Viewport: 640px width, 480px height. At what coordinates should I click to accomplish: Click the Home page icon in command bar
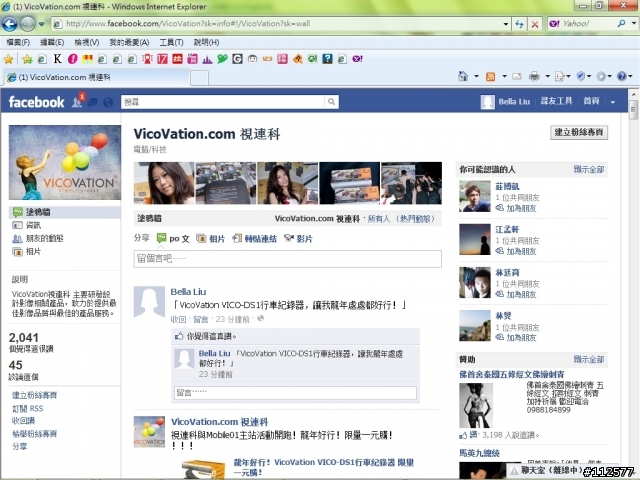(x=463, y=76)
